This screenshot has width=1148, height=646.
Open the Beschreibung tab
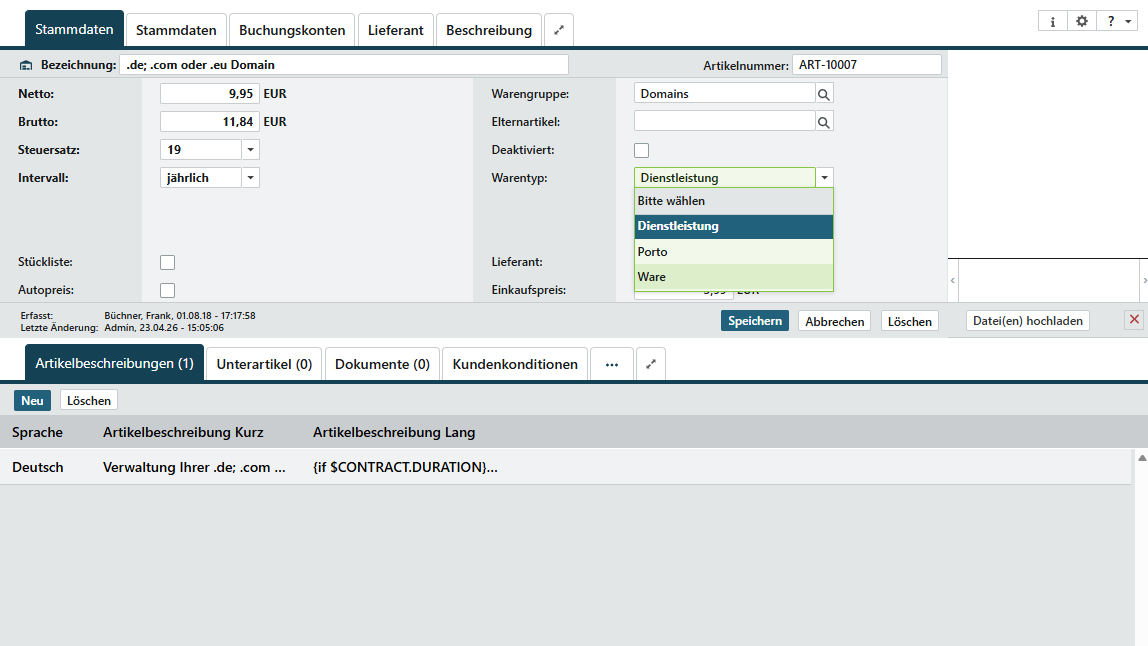tap(489, 30)
